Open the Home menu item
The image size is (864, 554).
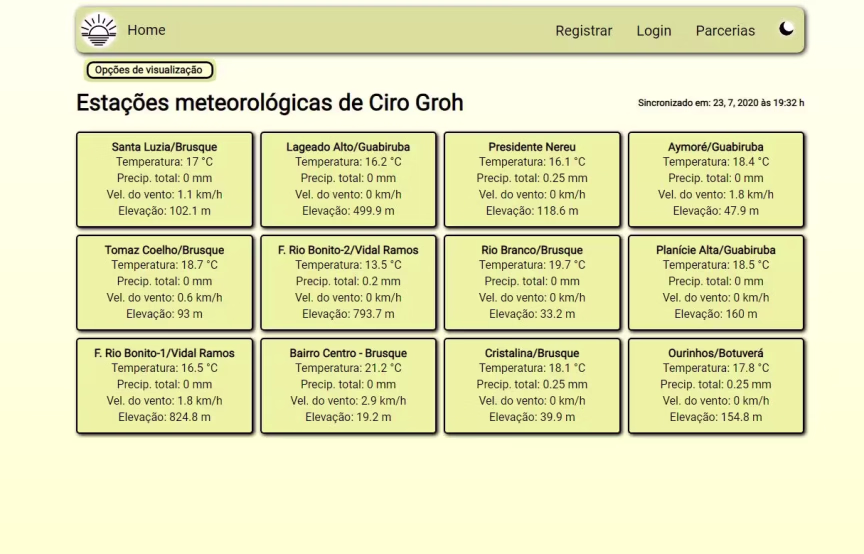146,30
